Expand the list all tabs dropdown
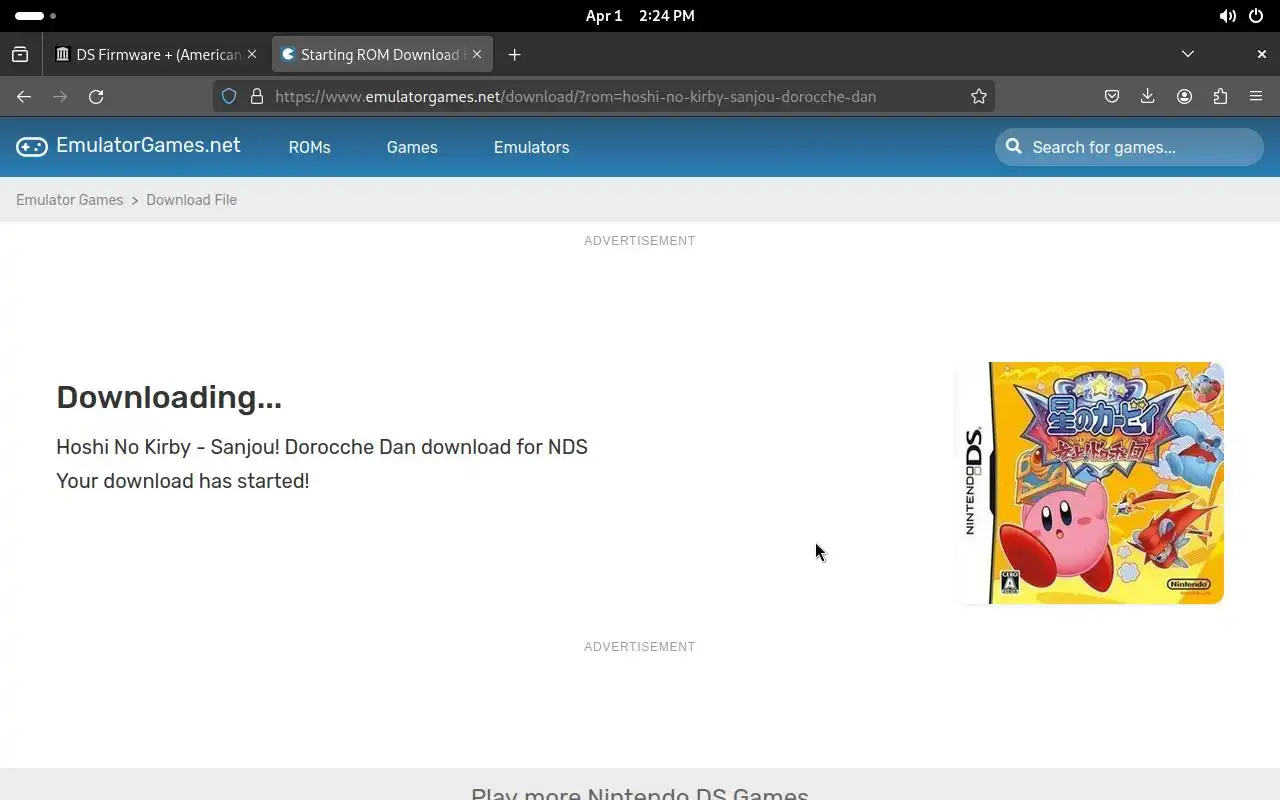 [1188, 54]
